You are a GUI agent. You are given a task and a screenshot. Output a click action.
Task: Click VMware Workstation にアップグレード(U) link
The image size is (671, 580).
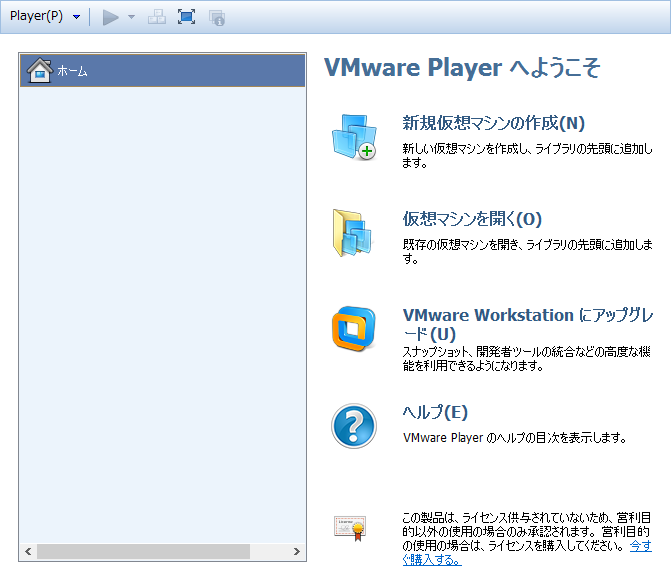tap(528, 324)
